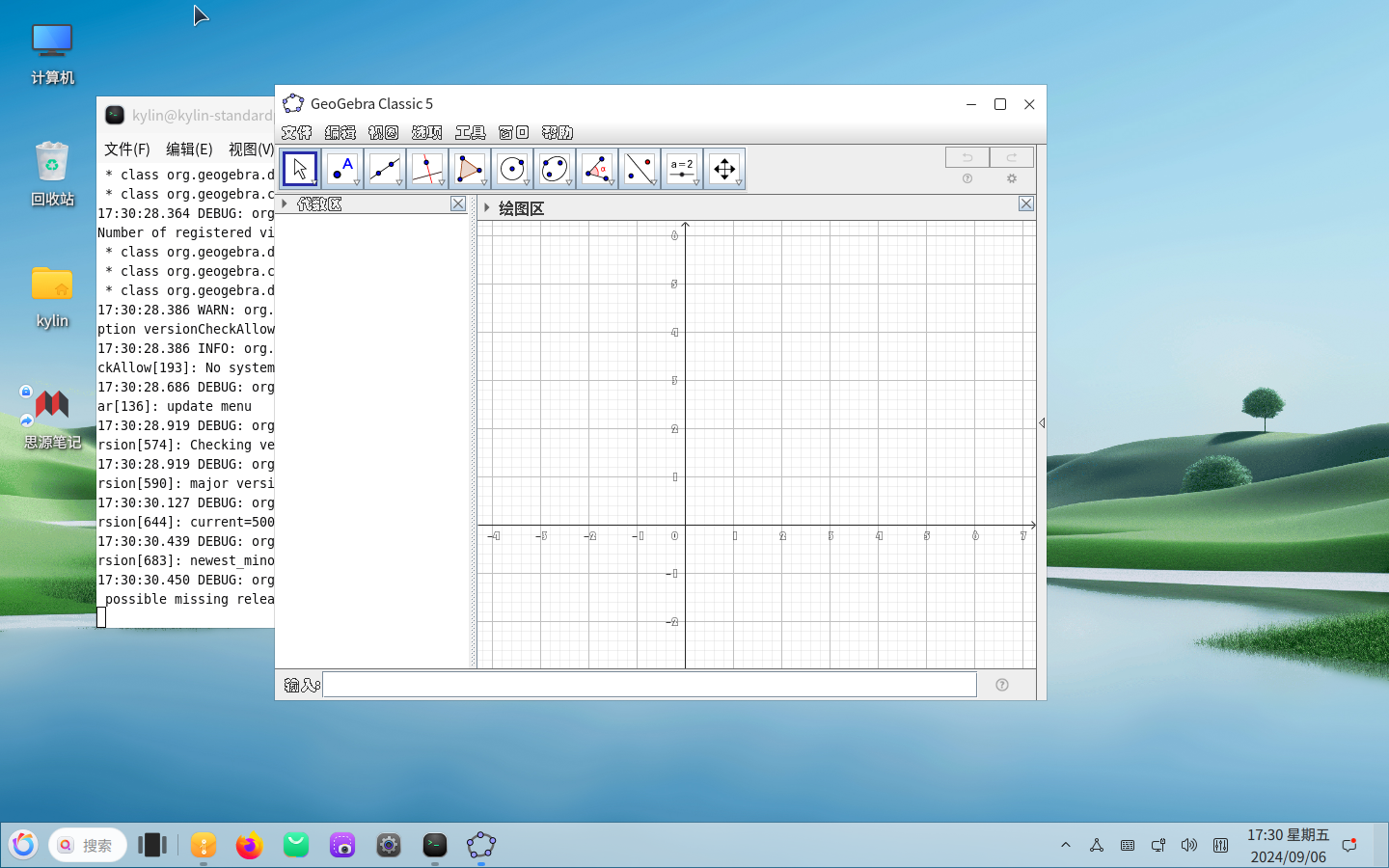This screenshot has width=1389, height=868.
Task: Select the Line through two points tool
Action: (x=385, y=169)
